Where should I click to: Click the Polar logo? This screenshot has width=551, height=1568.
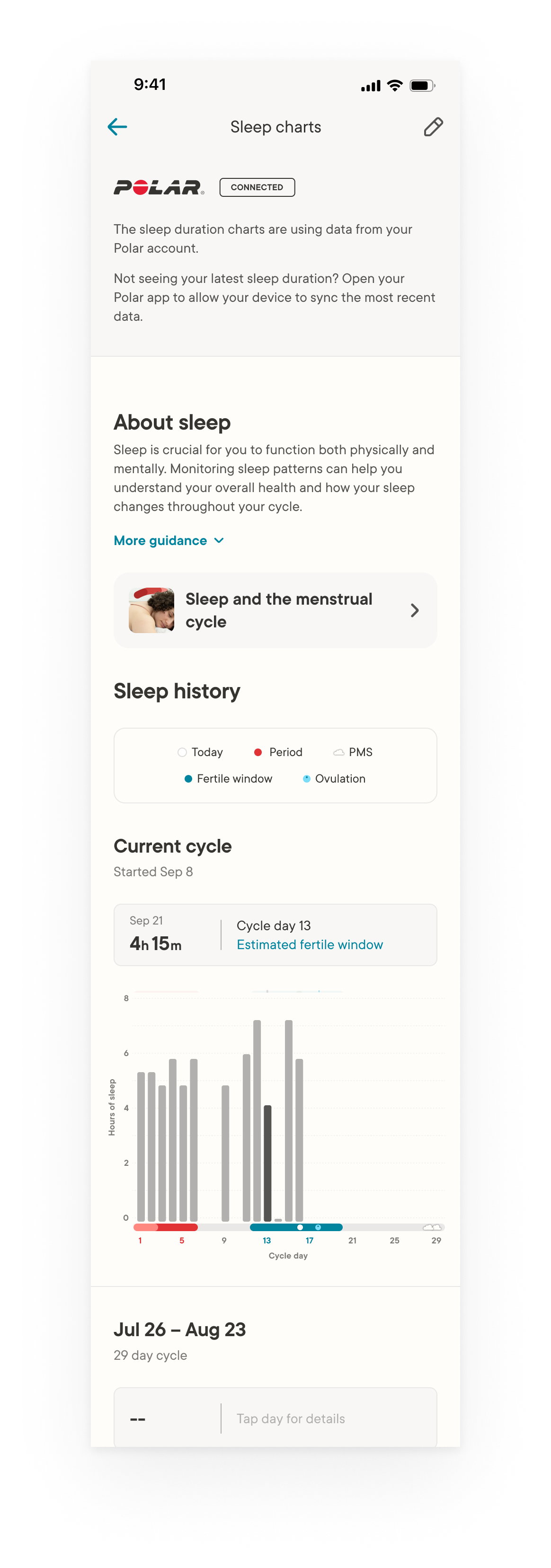[x=159, y=187]
